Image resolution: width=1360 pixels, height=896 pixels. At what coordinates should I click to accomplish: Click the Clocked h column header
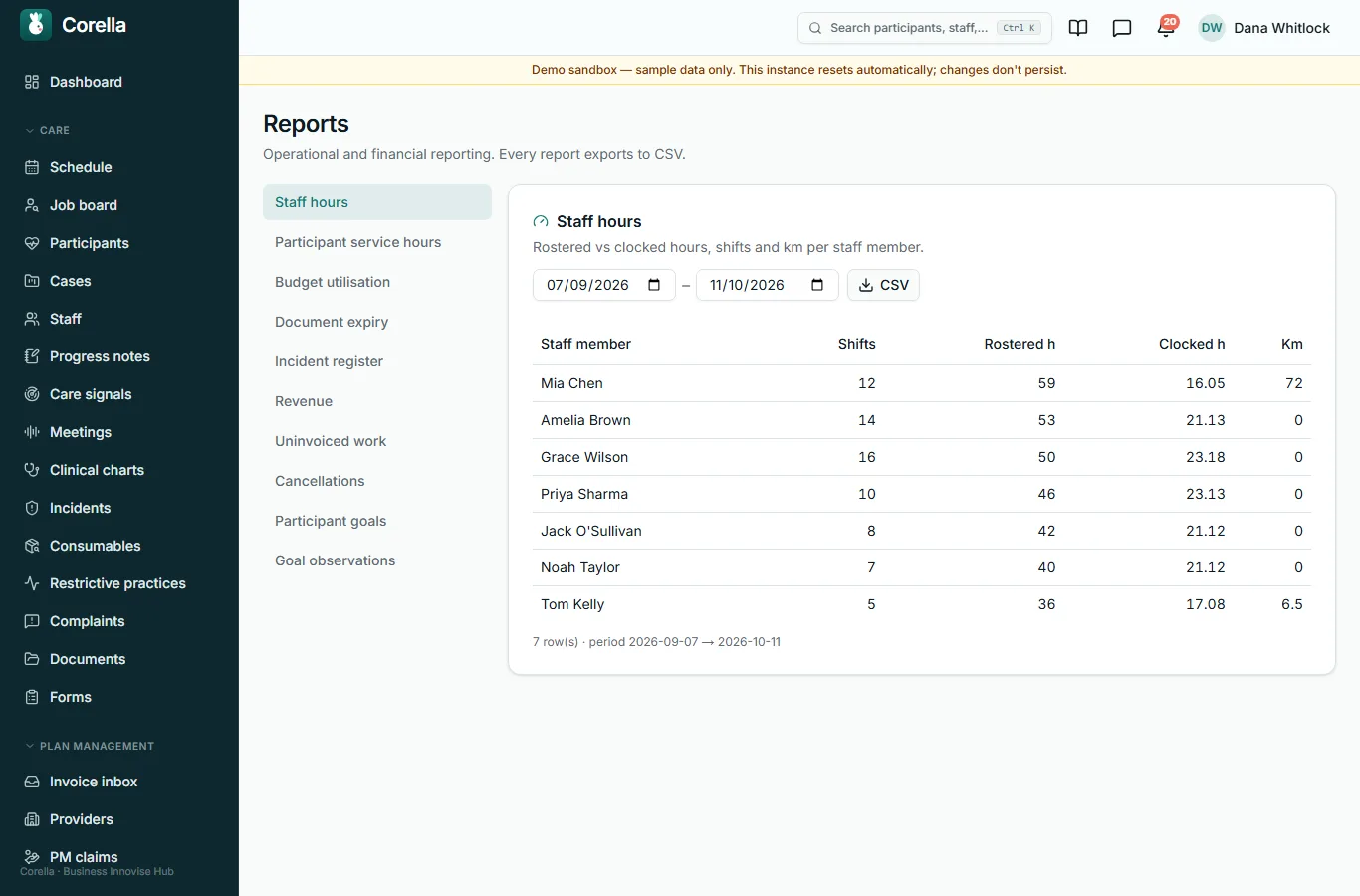pyautogui.click(x=1192, y=344)
